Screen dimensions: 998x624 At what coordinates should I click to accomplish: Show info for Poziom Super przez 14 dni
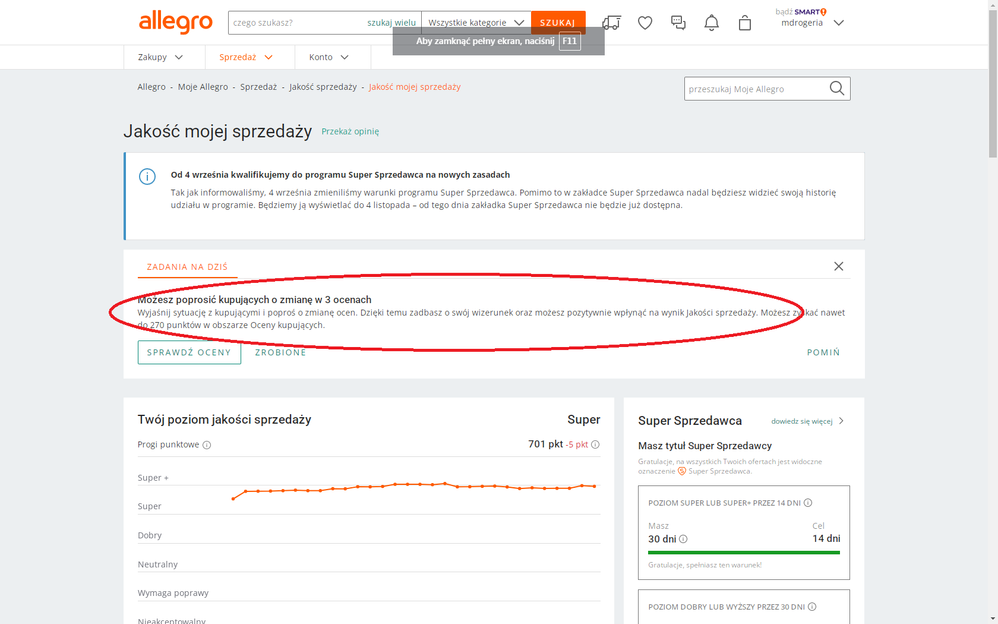(x=808, y=503)
